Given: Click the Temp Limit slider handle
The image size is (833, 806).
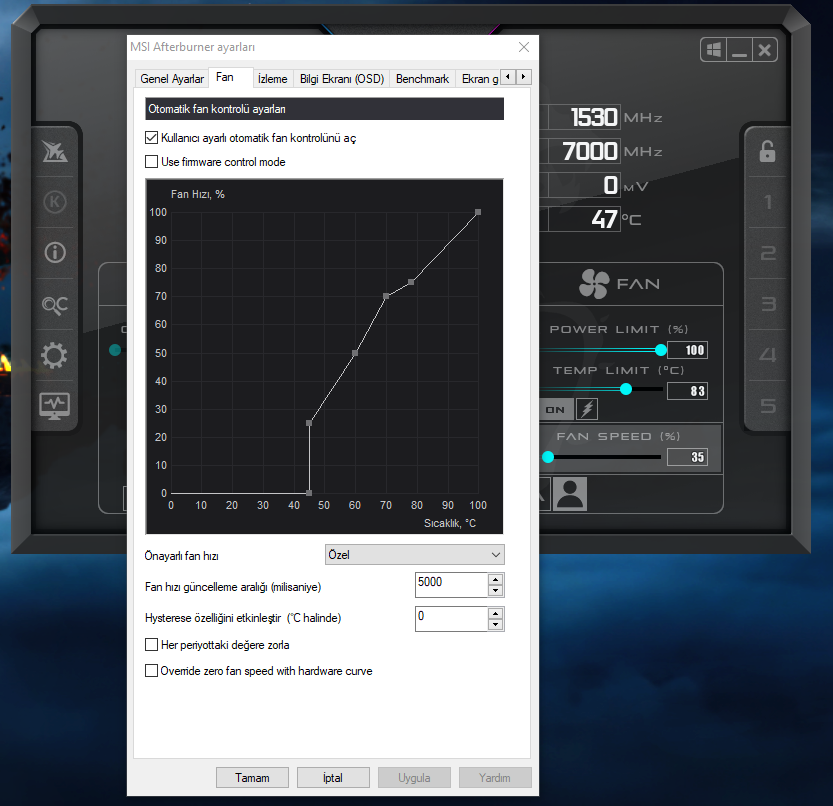Looking at the screenshot, I should click(x=626, y=389).
